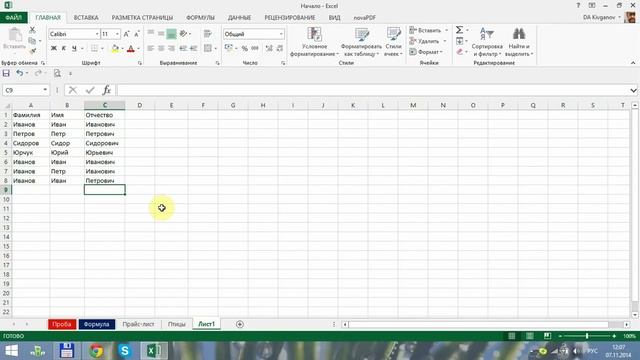
Task: Toggle align text right
Action: (x=171, y=48)
